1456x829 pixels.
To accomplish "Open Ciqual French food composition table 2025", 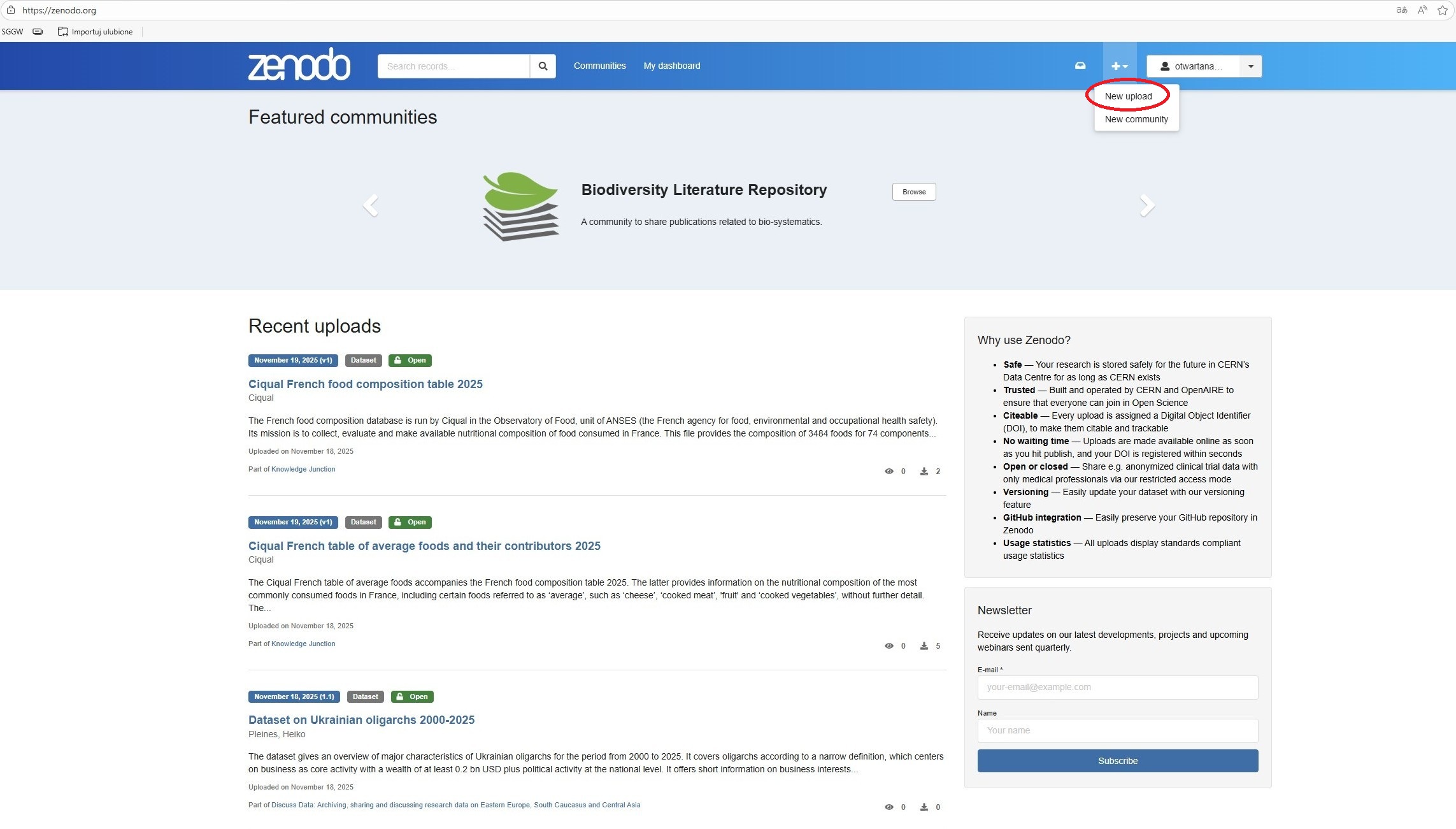I will tap(365, 384).
